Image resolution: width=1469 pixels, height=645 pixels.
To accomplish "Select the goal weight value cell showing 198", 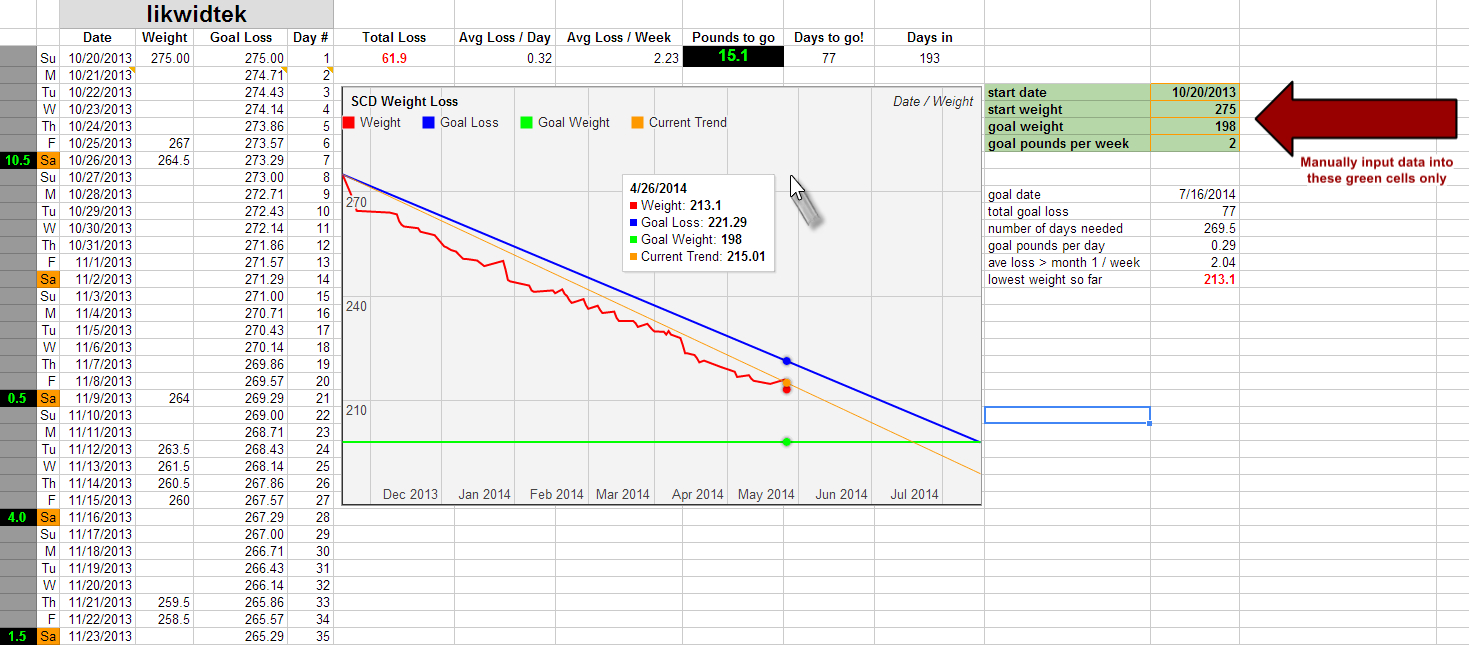I will pyautogui.click(x=1194, y=127).
